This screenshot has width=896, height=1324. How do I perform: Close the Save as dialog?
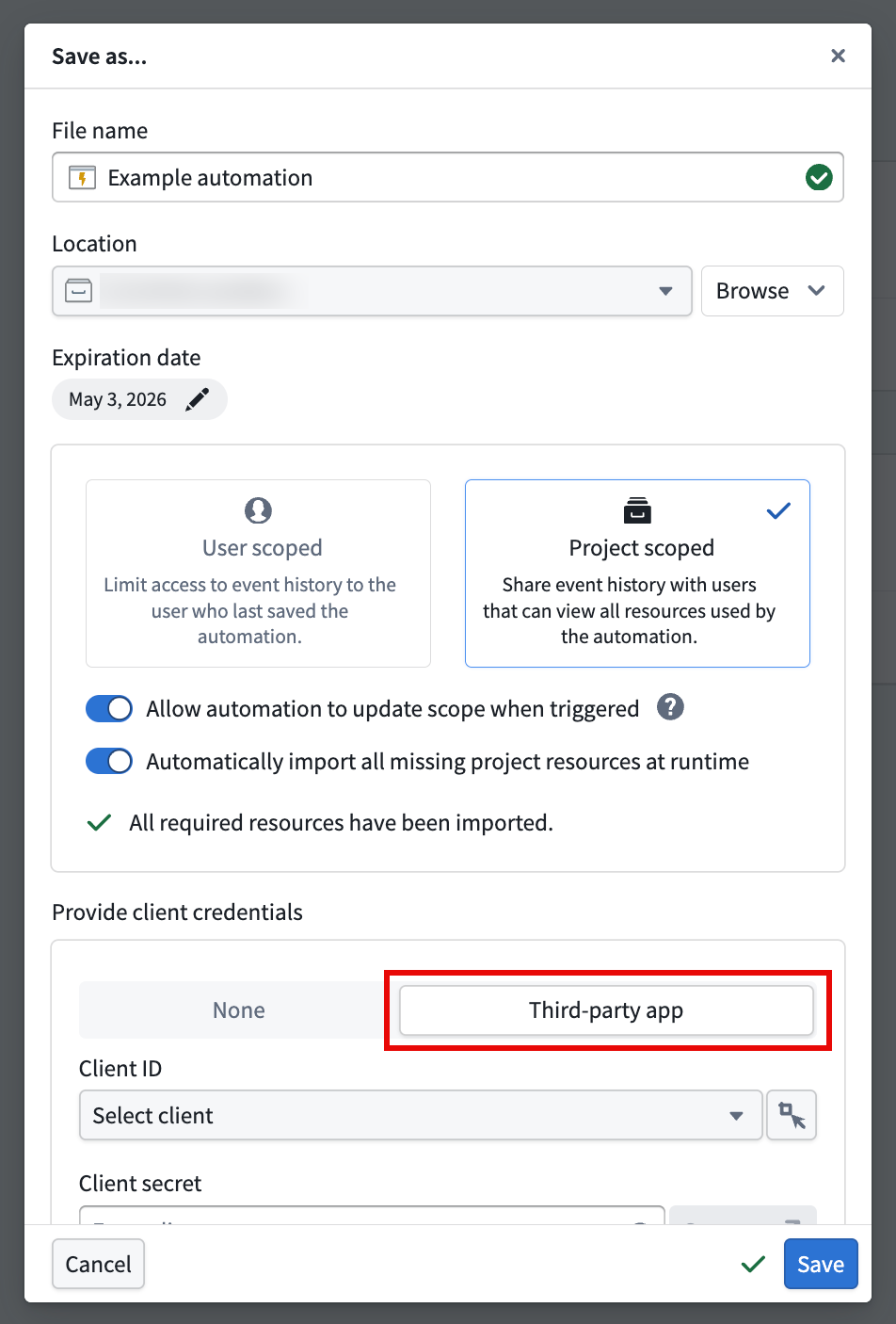click(838, 57)
